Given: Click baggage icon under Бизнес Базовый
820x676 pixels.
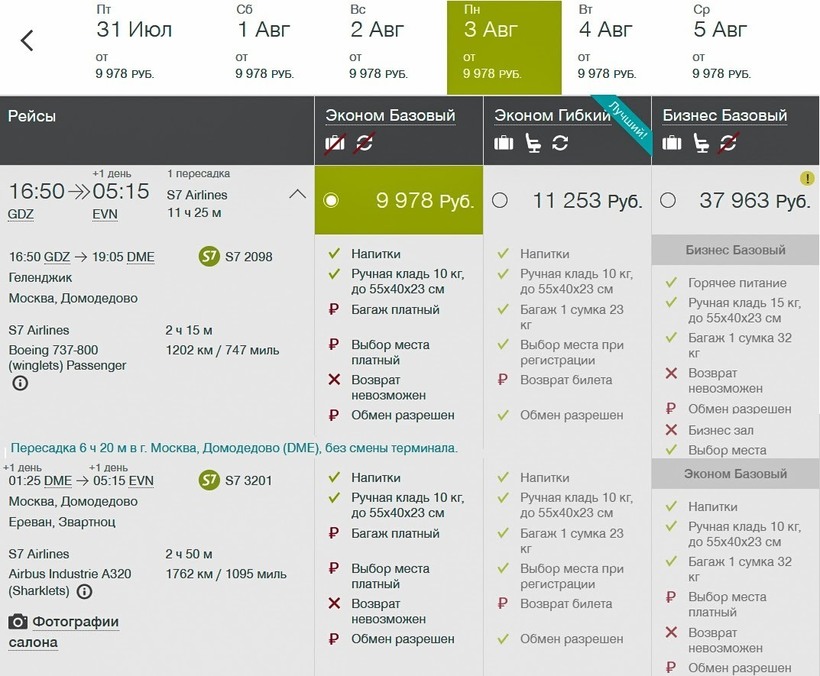Looking at the screenshot, I should [x=672, y=143].
